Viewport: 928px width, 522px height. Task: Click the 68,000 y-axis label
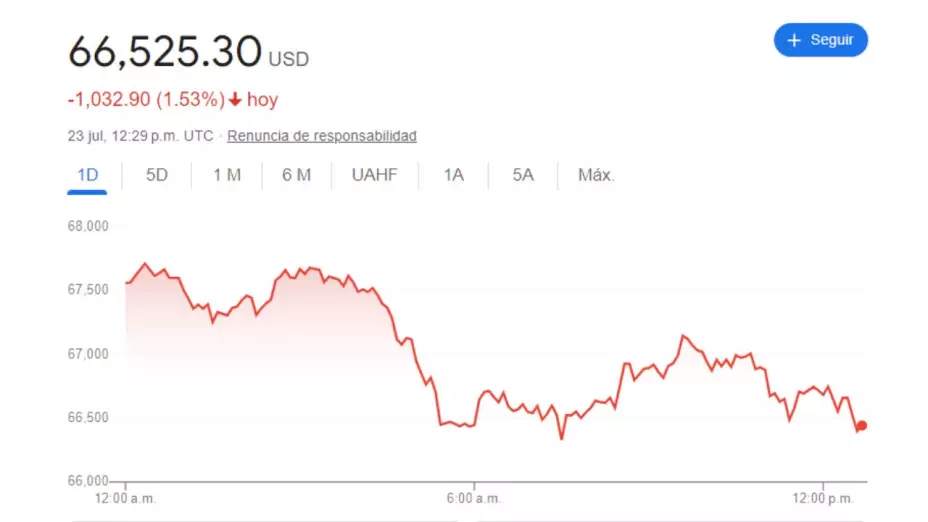pyautogui.click(x=87, y=226)
